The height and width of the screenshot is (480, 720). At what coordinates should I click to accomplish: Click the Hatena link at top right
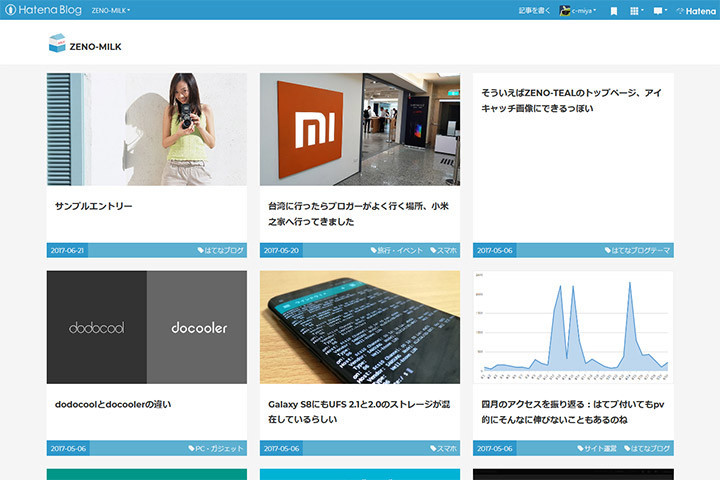[x=696, y=11]
